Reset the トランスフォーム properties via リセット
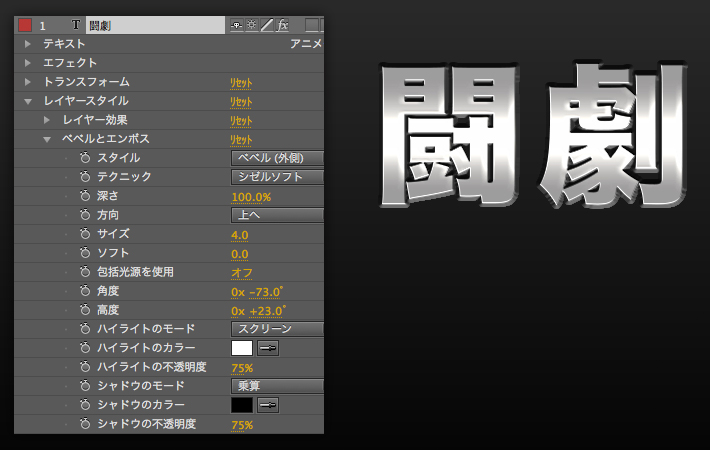The image size is (710, 450). pyautogui.click(x=241, y=82)
